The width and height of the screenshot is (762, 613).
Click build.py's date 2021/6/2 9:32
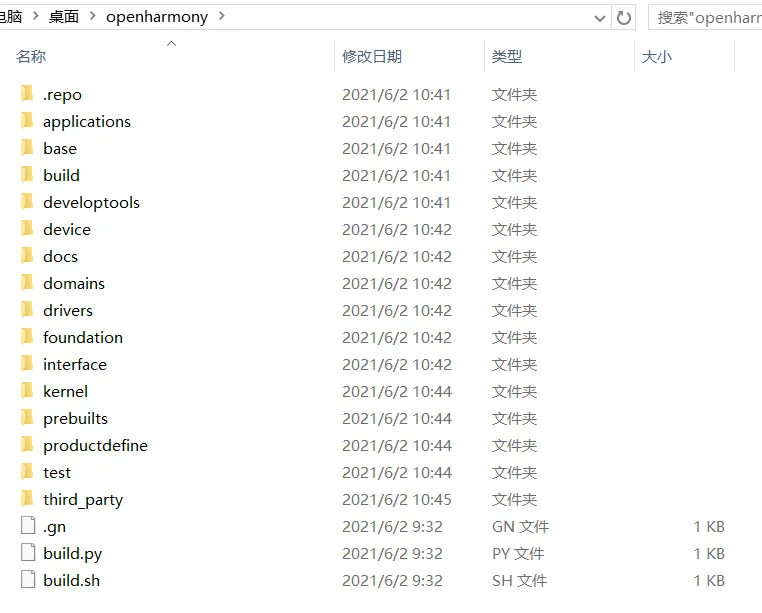pyautogui.click(x=393, y=553)
